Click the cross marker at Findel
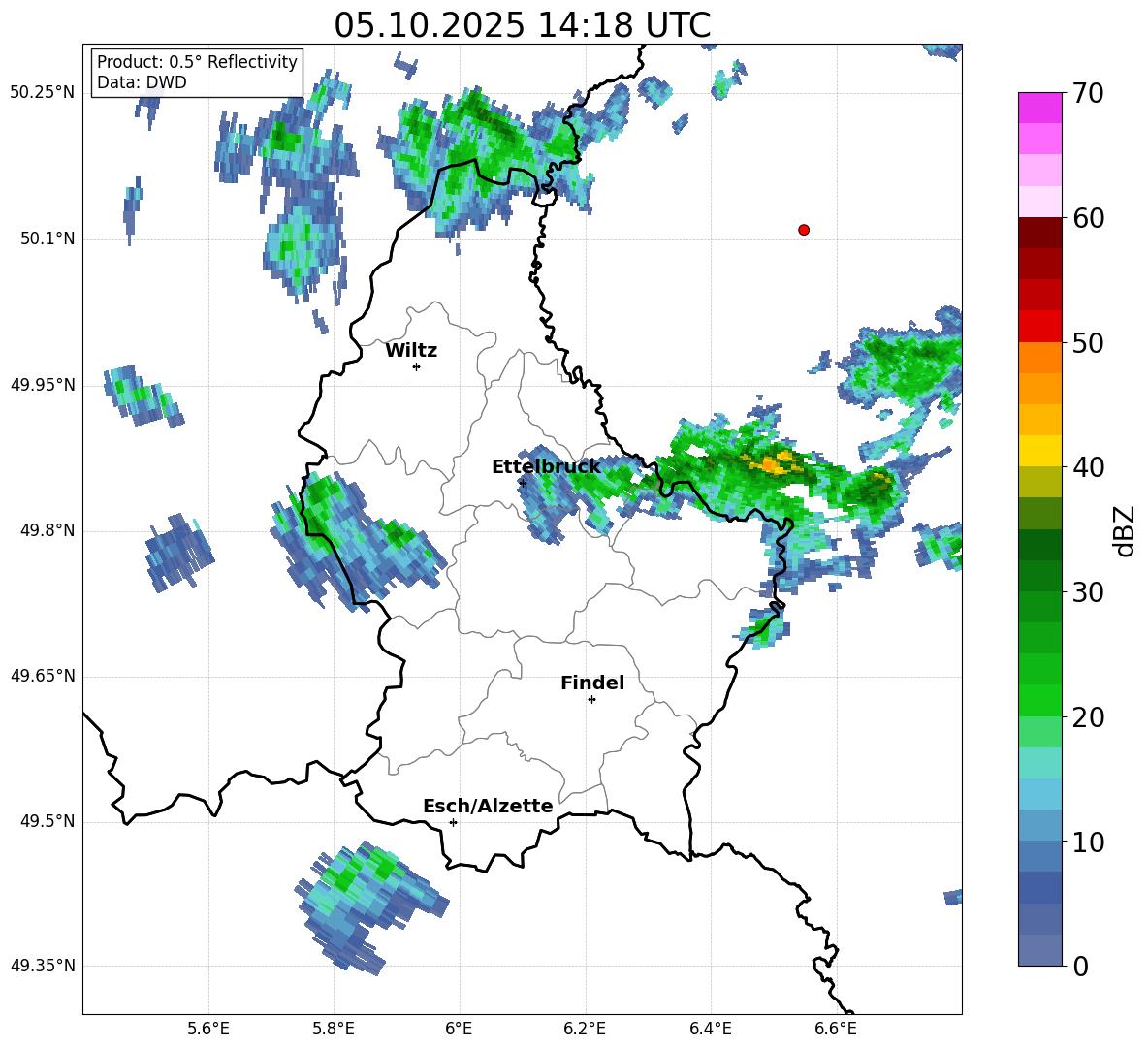Screen dimensions: 1148x1048 [591, 700]
